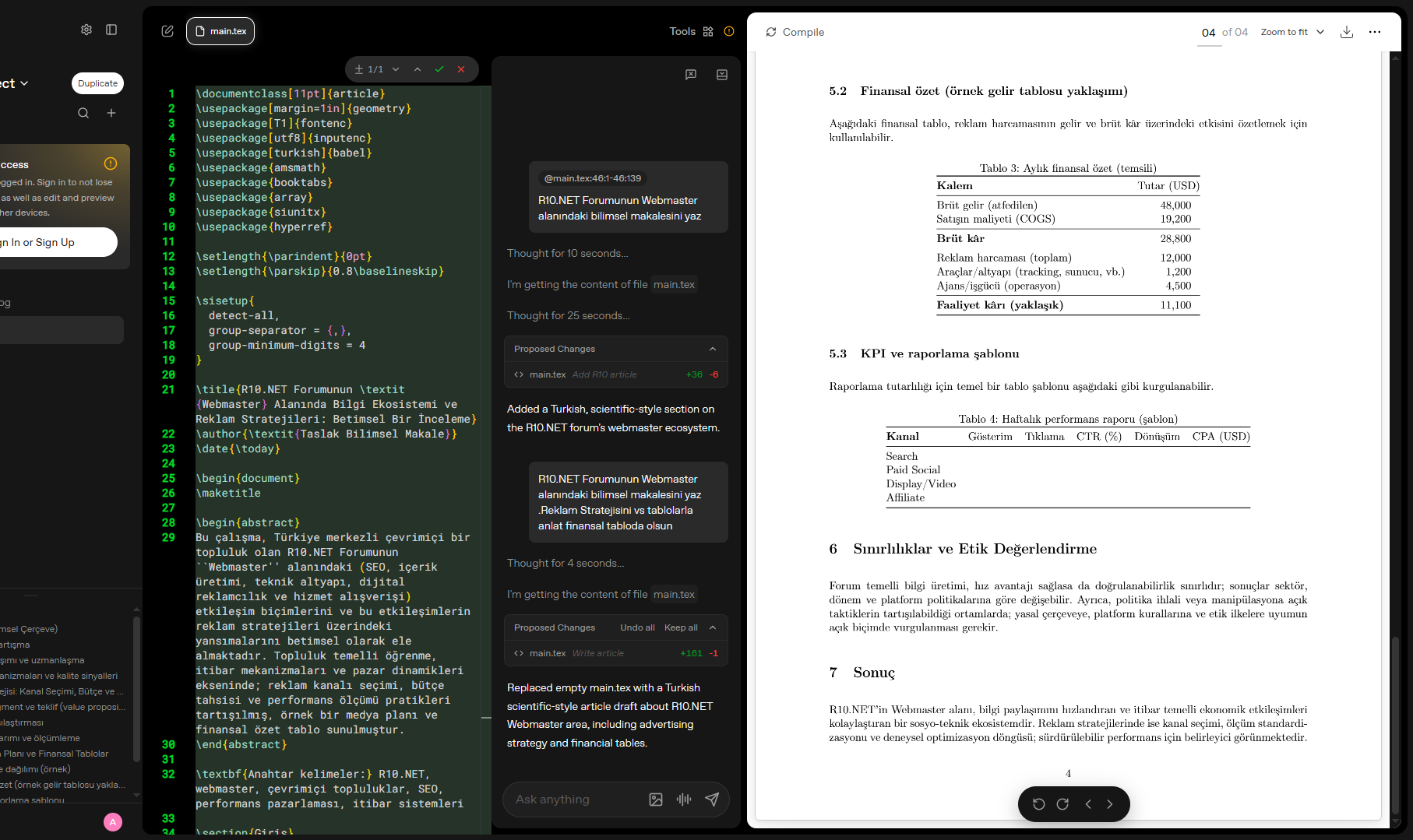This screenshot has height=840, width=1413.
Task: Click the new edit pencil icon
Action: coord(167,31)
